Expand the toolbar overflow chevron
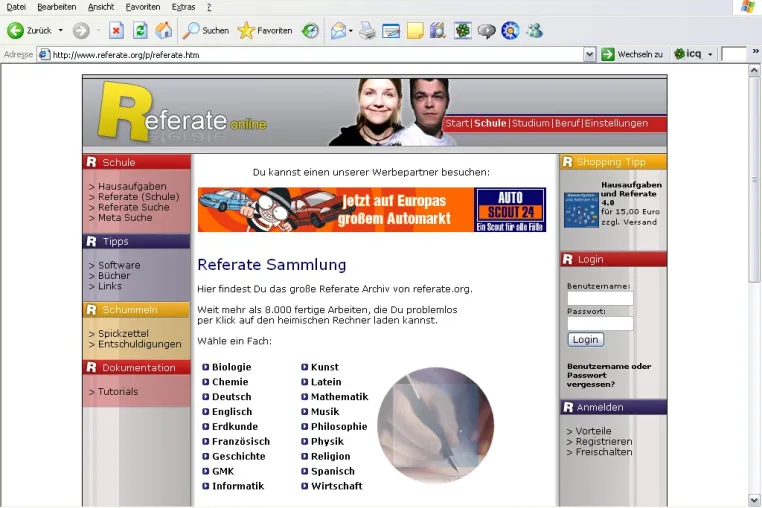The height and width of the screenshot is (508, 762). [756, 51]
